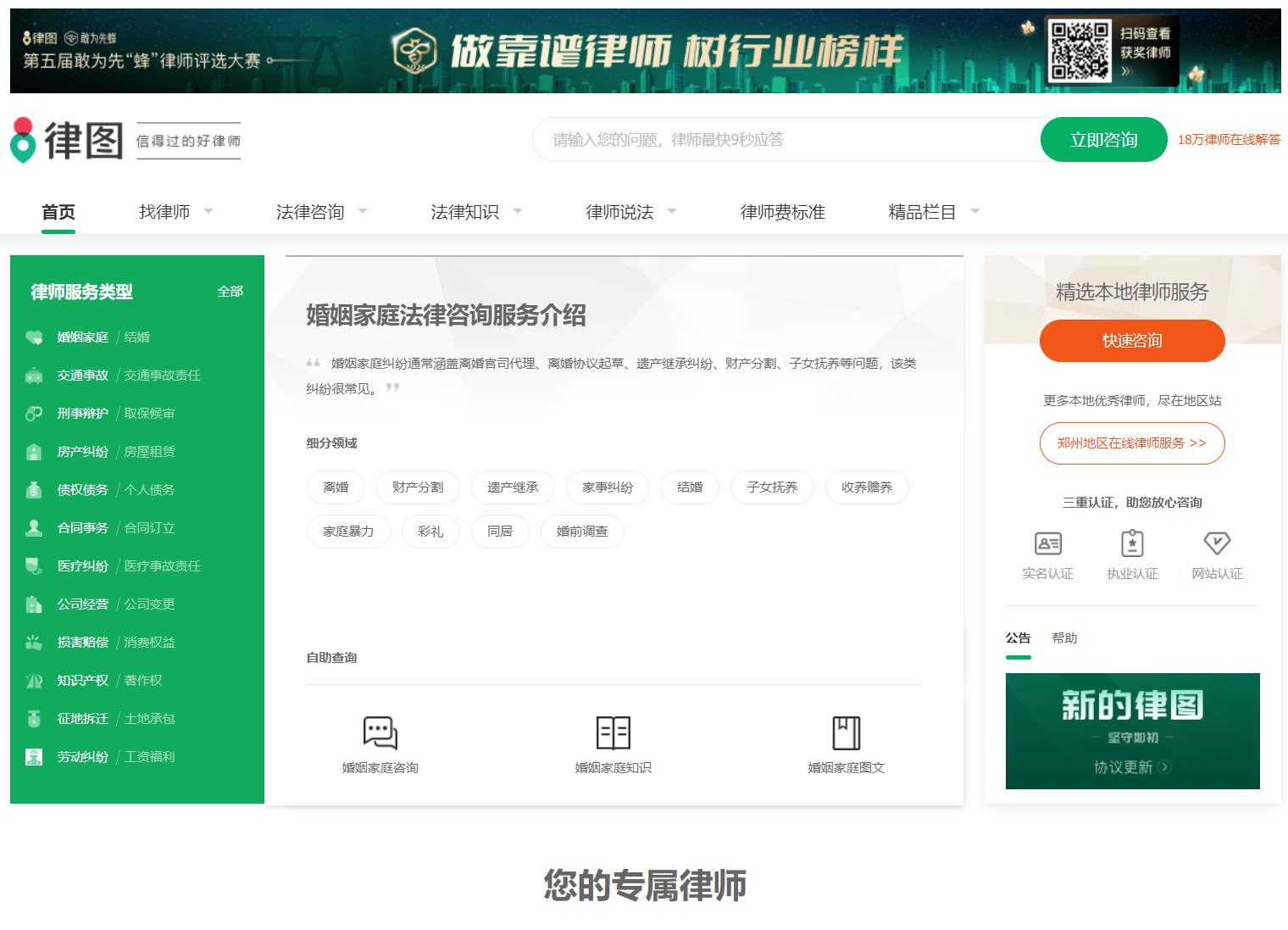The image size is (1288, 930).
Task: Expand the 精品栏目 dropdown arrow
Action: click(x=974, y=211)
